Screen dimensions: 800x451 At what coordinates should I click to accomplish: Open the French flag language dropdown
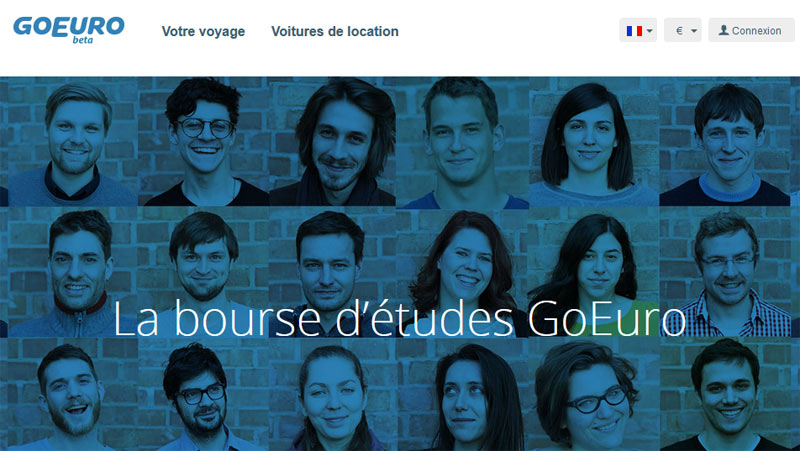coord(638,31)
